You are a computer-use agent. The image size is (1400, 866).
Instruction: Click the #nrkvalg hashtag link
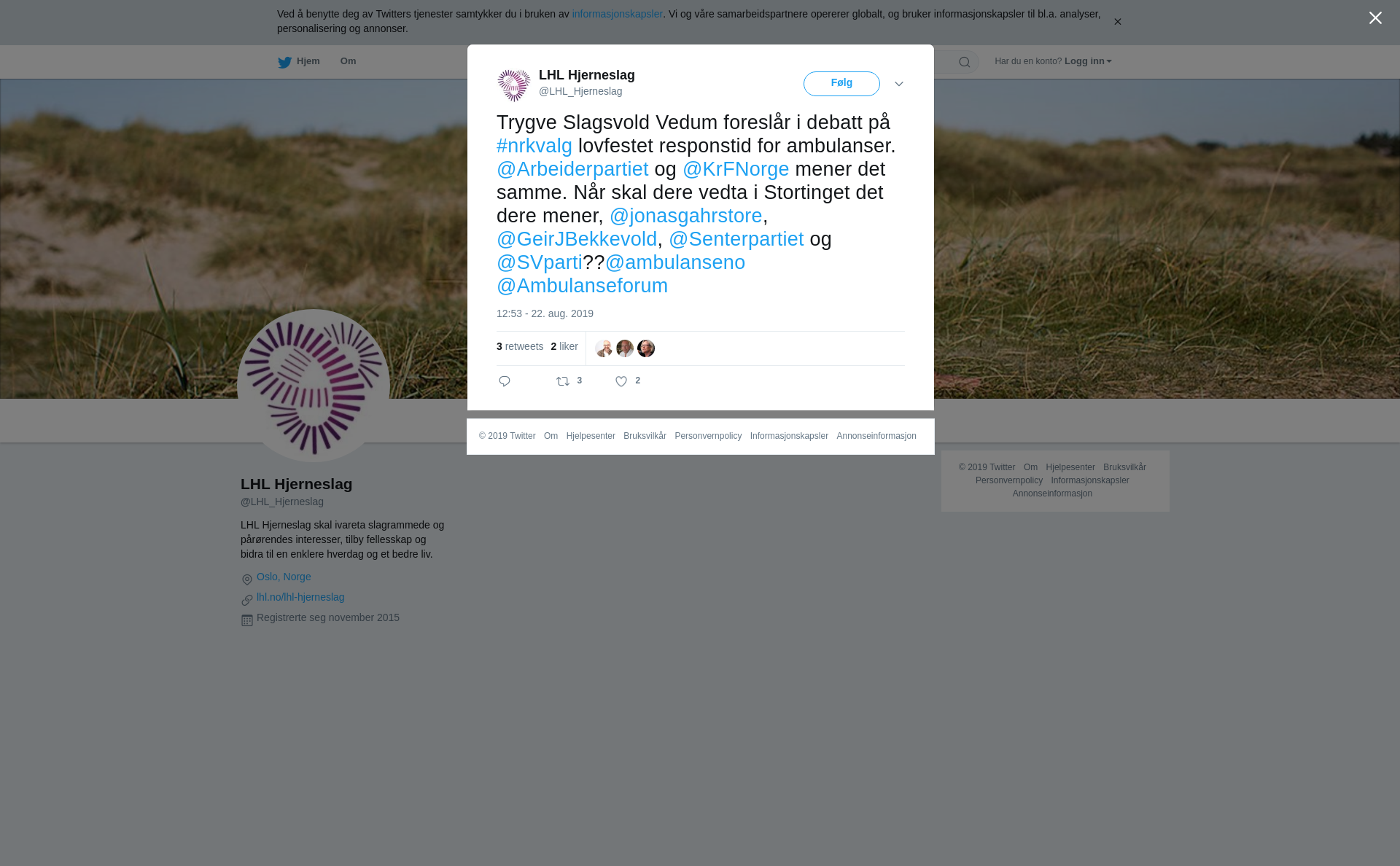(534, 146)
